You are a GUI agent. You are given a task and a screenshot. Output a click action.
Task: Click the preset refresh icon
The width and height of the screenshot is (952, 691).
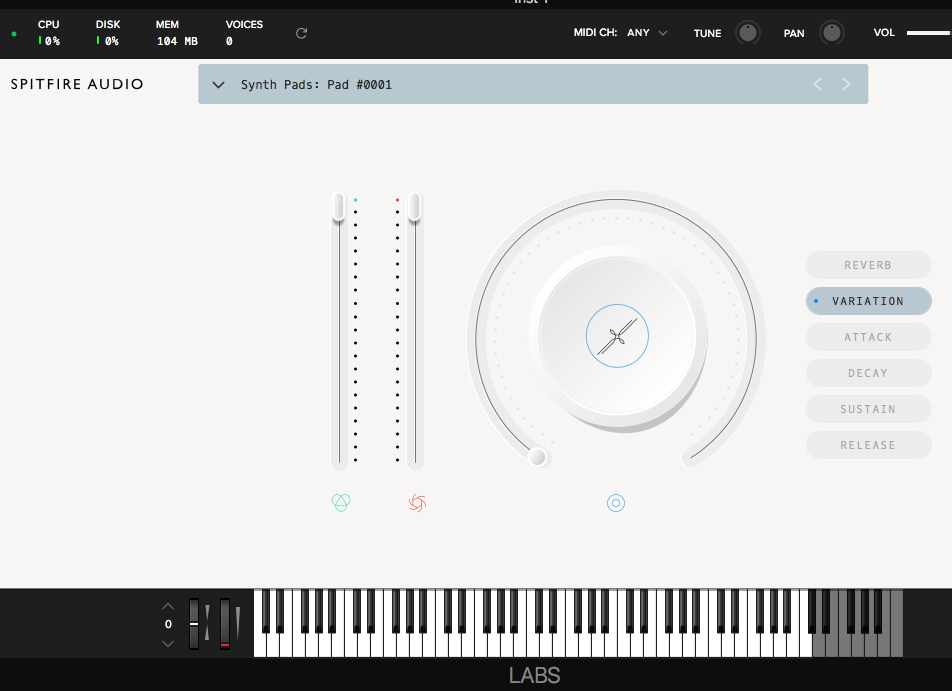point(301,33)
